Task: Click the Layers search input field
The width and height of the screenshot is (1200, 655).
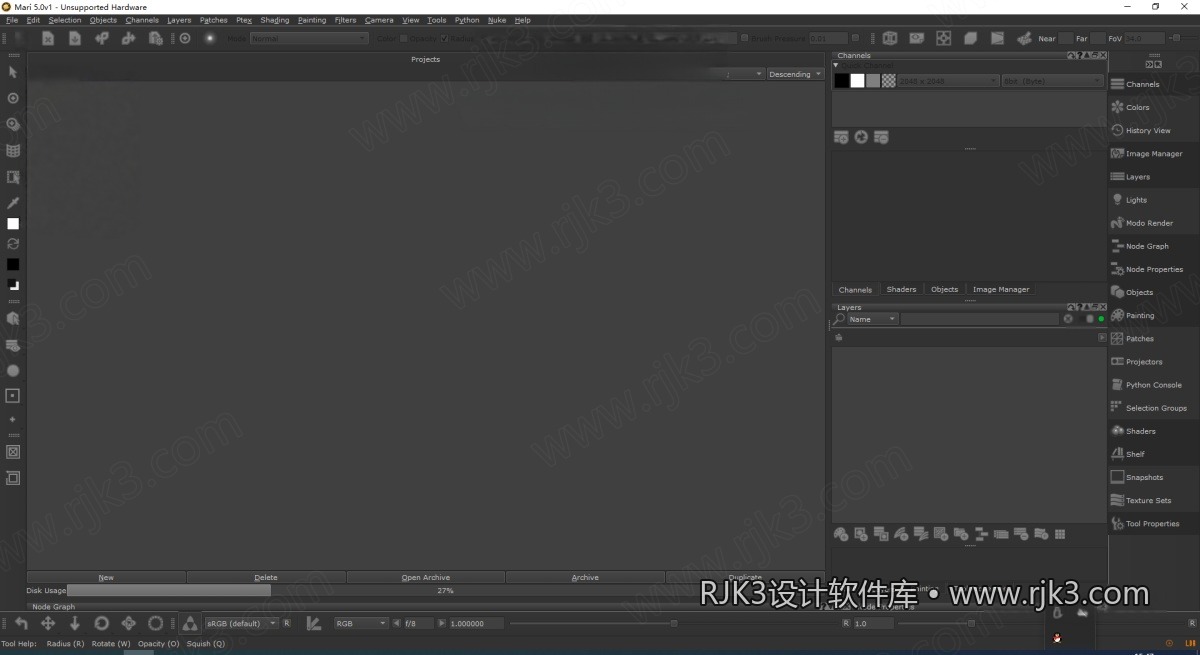Action: pos(979,319)
